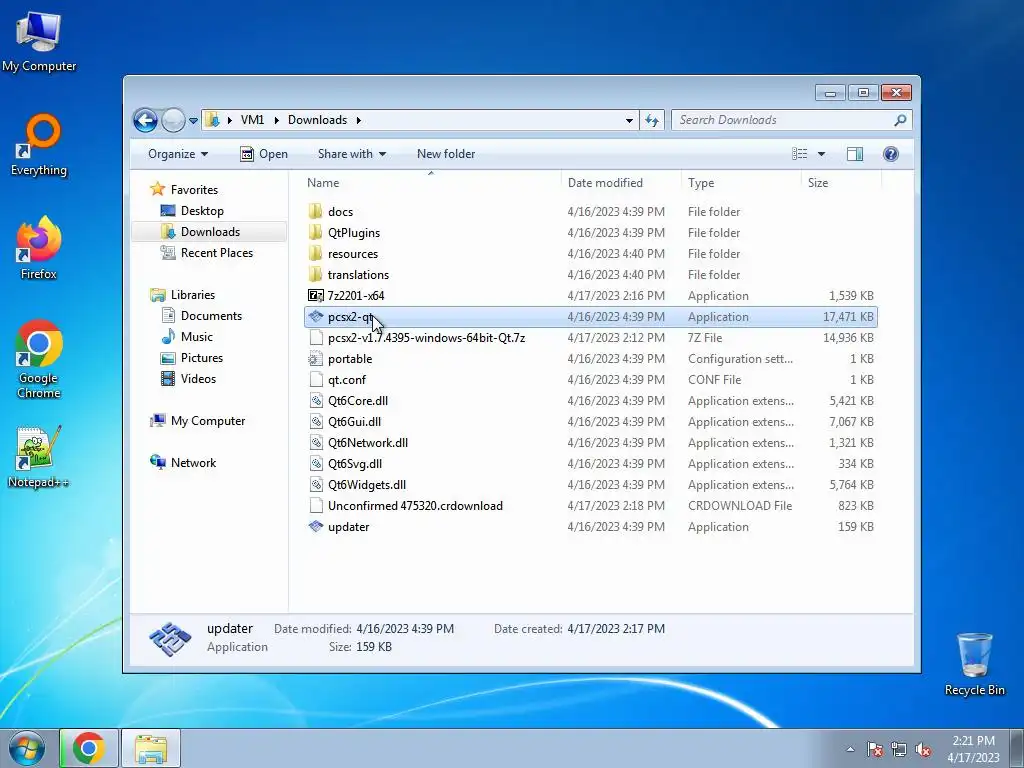Select Network in navigation pane

click(193, 462)
